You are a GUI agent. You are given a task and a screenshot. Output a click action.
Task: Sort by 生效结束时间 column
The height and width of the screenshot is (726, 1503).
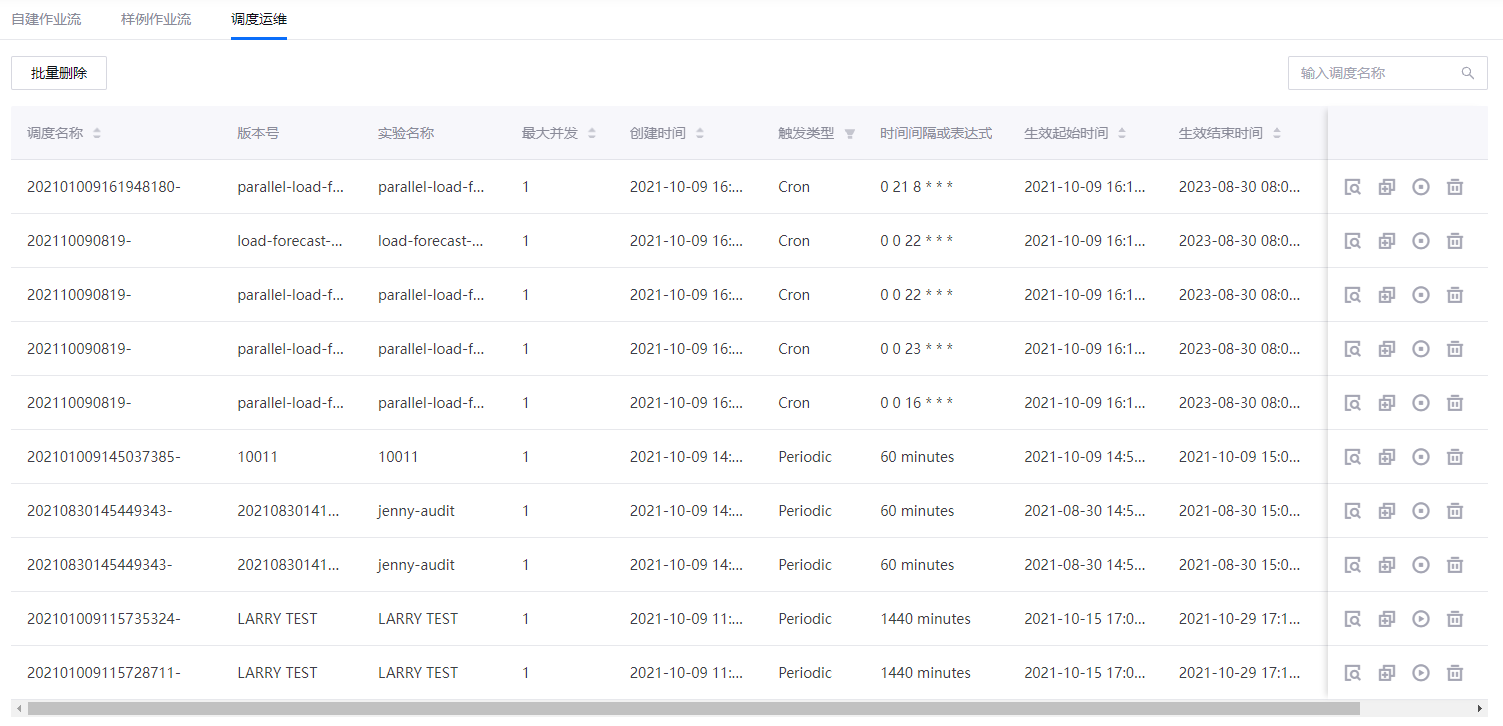pyautogui.click(x=1277, y=133)
